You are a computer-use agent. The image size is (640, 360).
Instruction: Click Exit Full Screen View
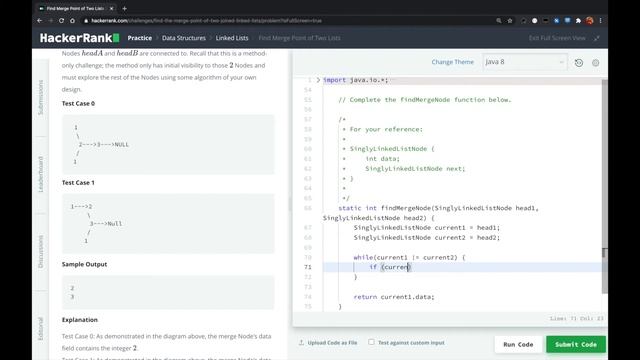557,38
